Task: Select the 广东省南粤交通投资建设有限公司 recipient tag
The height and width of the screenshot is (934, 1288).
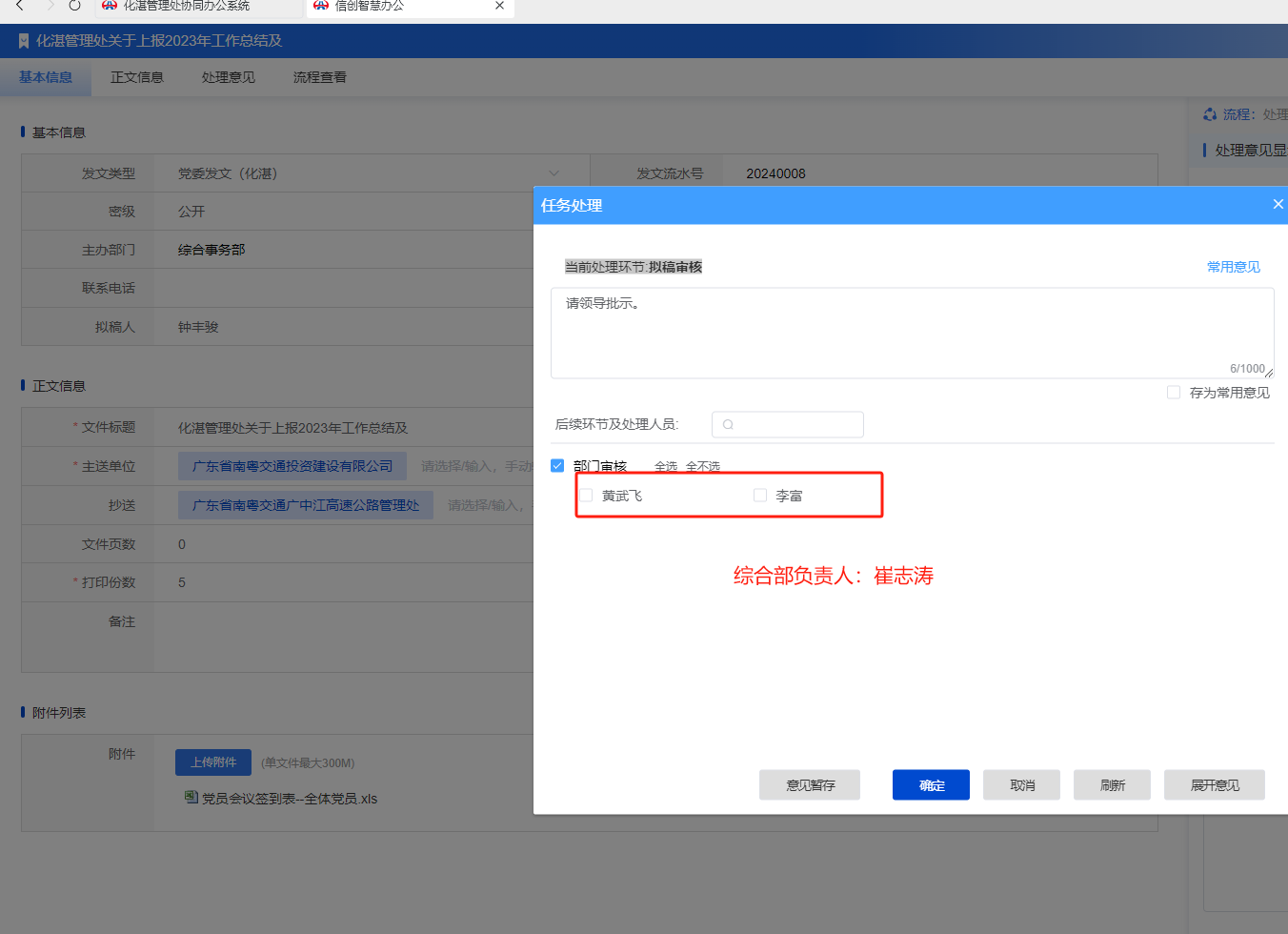Action: click(x=292, y=466)
